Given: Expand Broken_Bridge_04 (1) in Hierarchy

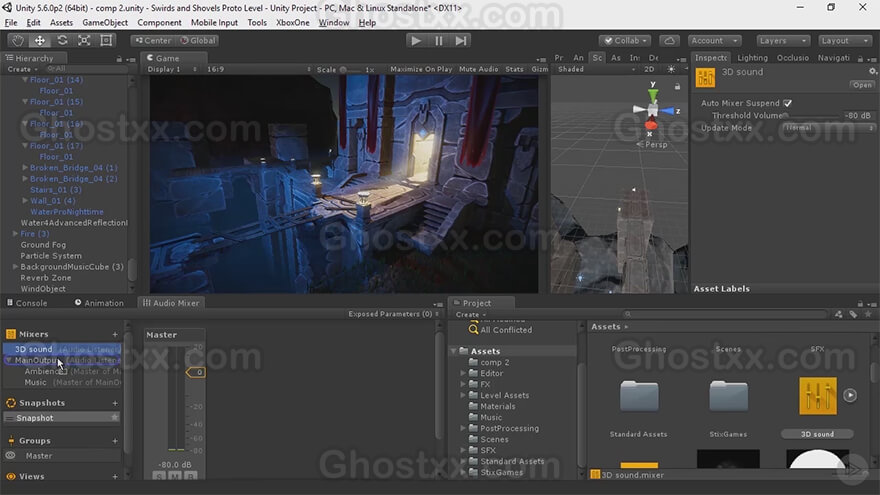Looking at the screenshot, I should [25, 167].
